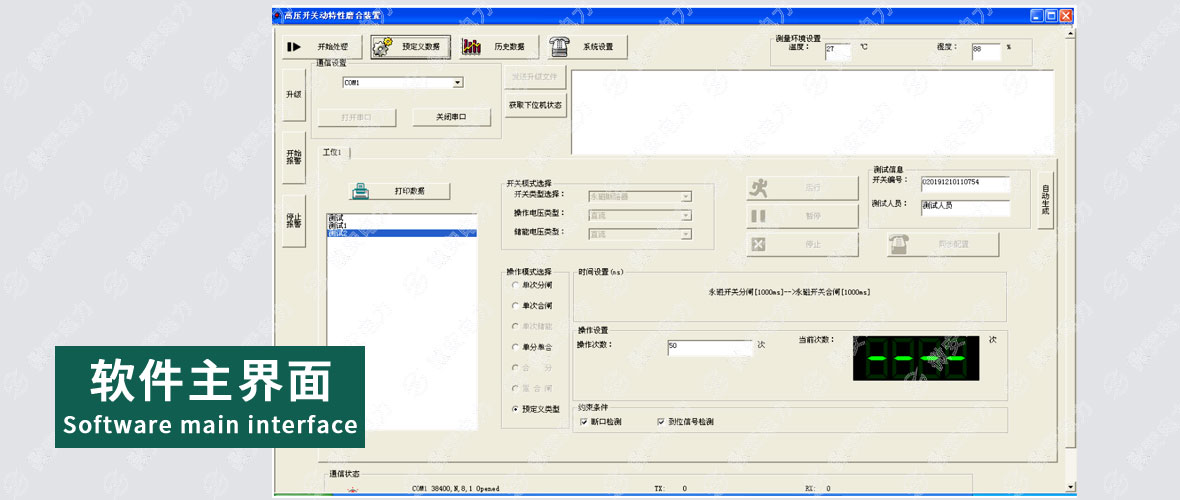Viewport: 1180px width, 500px height.
Task: Click the 运行 running-man icon button
Action: [802, 188]
